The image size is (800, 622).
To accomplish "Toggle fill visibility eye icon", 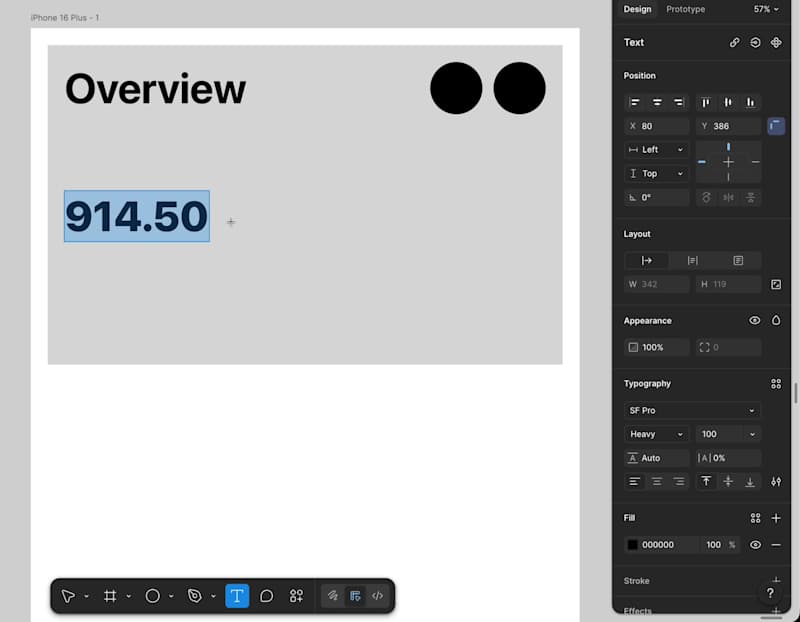I will tap(755, 545).
